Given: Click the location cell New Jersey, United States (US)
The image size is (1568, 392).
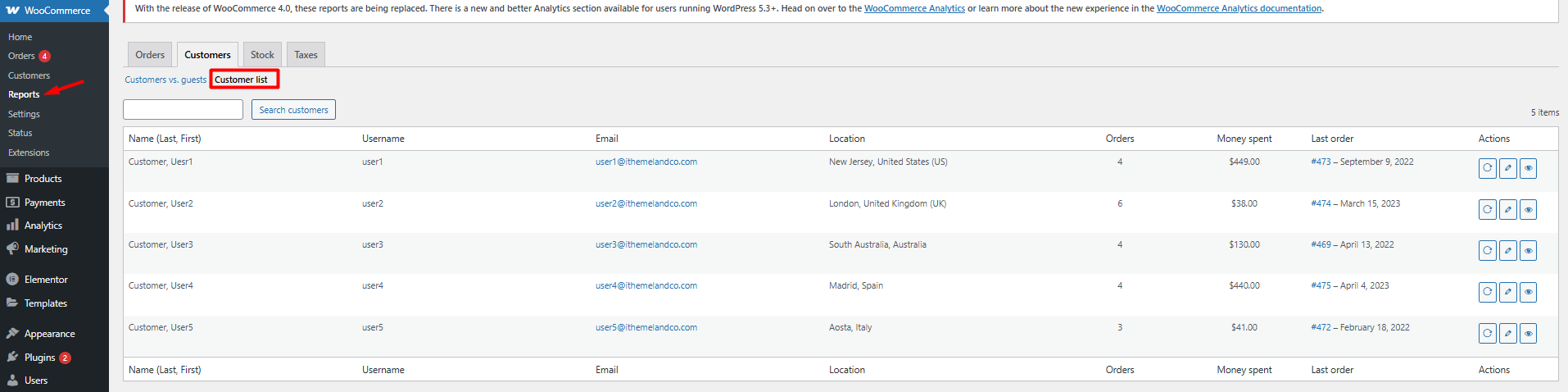Looking at the screenshot, I should (888, 162).
